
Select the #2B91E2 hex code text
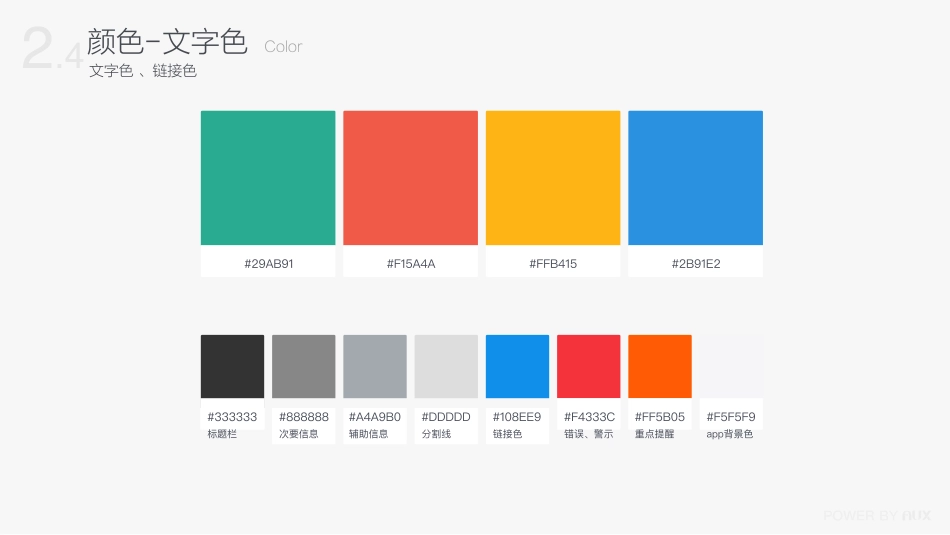(x=695, y=264)
